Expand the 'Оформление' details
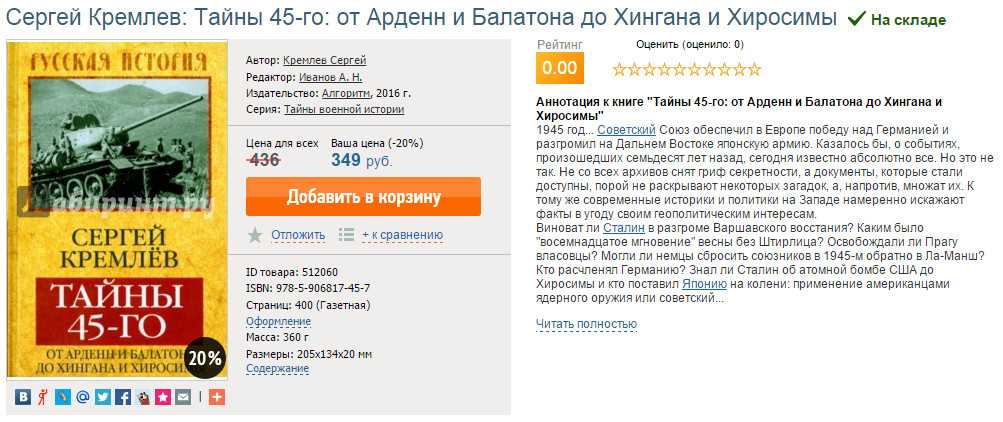 pos(278,321)
